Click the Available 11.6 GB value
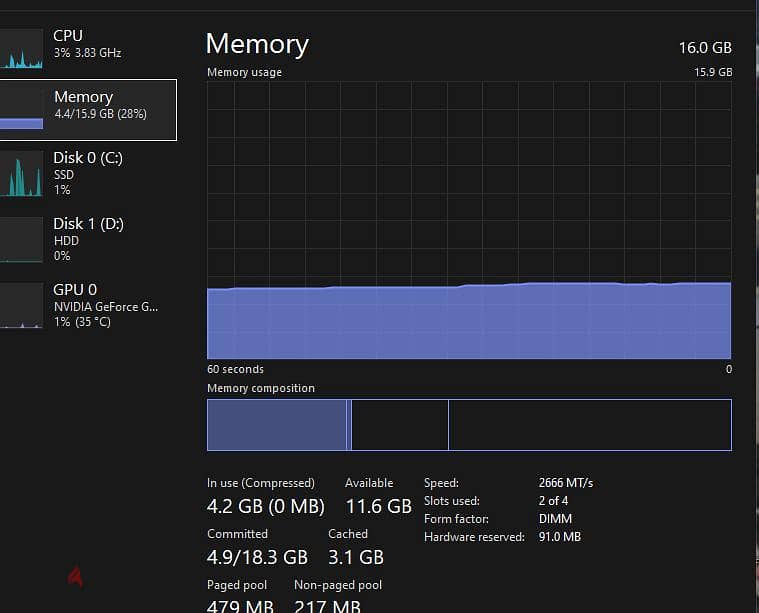 pos(379,506)
